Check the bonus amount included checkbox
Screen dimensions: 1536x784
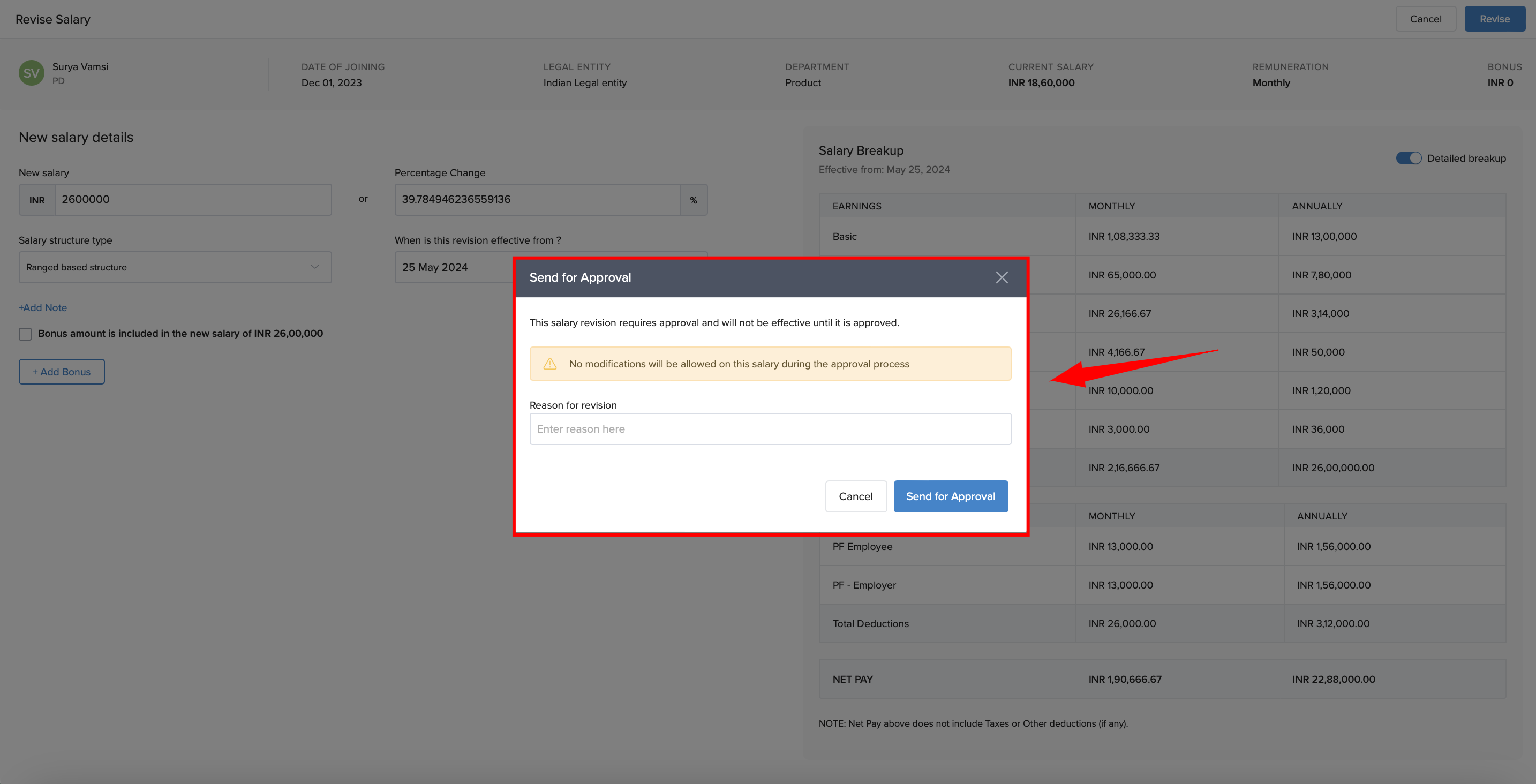click(25, 334)
